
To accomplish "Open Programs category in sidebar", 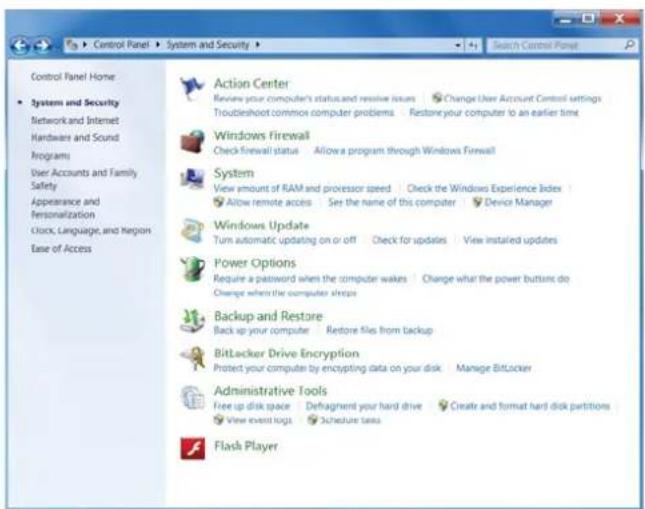I will [50, 156].
